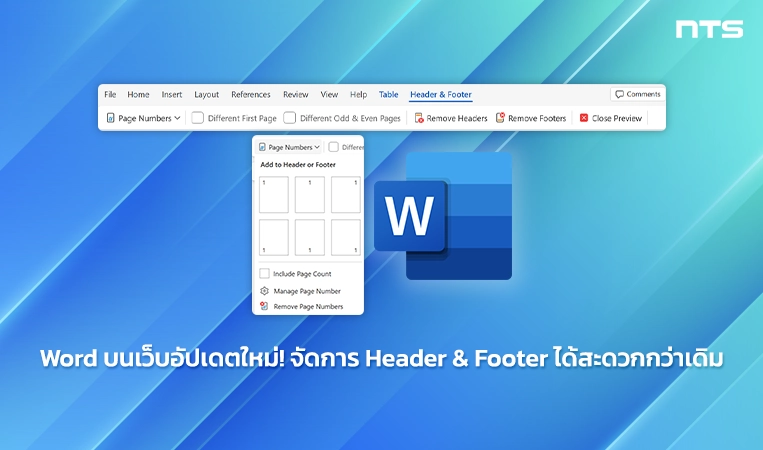The height and width of the screenshot is (450, 763).
Task: Click the red Close Preview icon
Action: click(584, 118)
